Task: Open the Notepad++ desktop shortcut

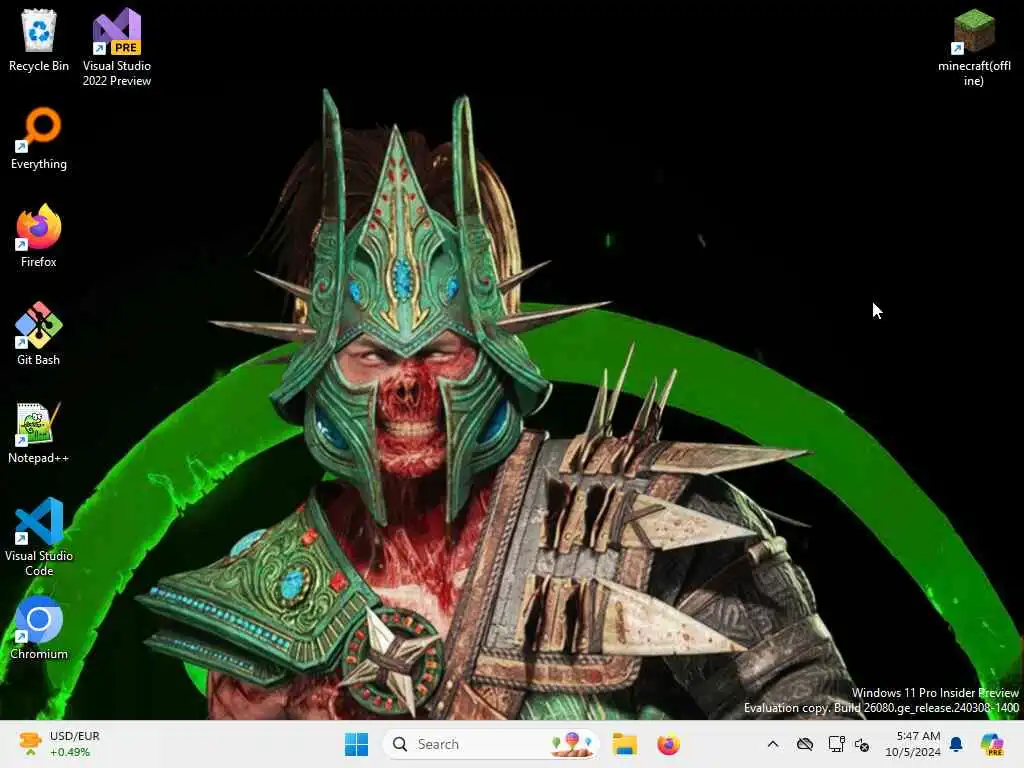Action: click(39, 432)
